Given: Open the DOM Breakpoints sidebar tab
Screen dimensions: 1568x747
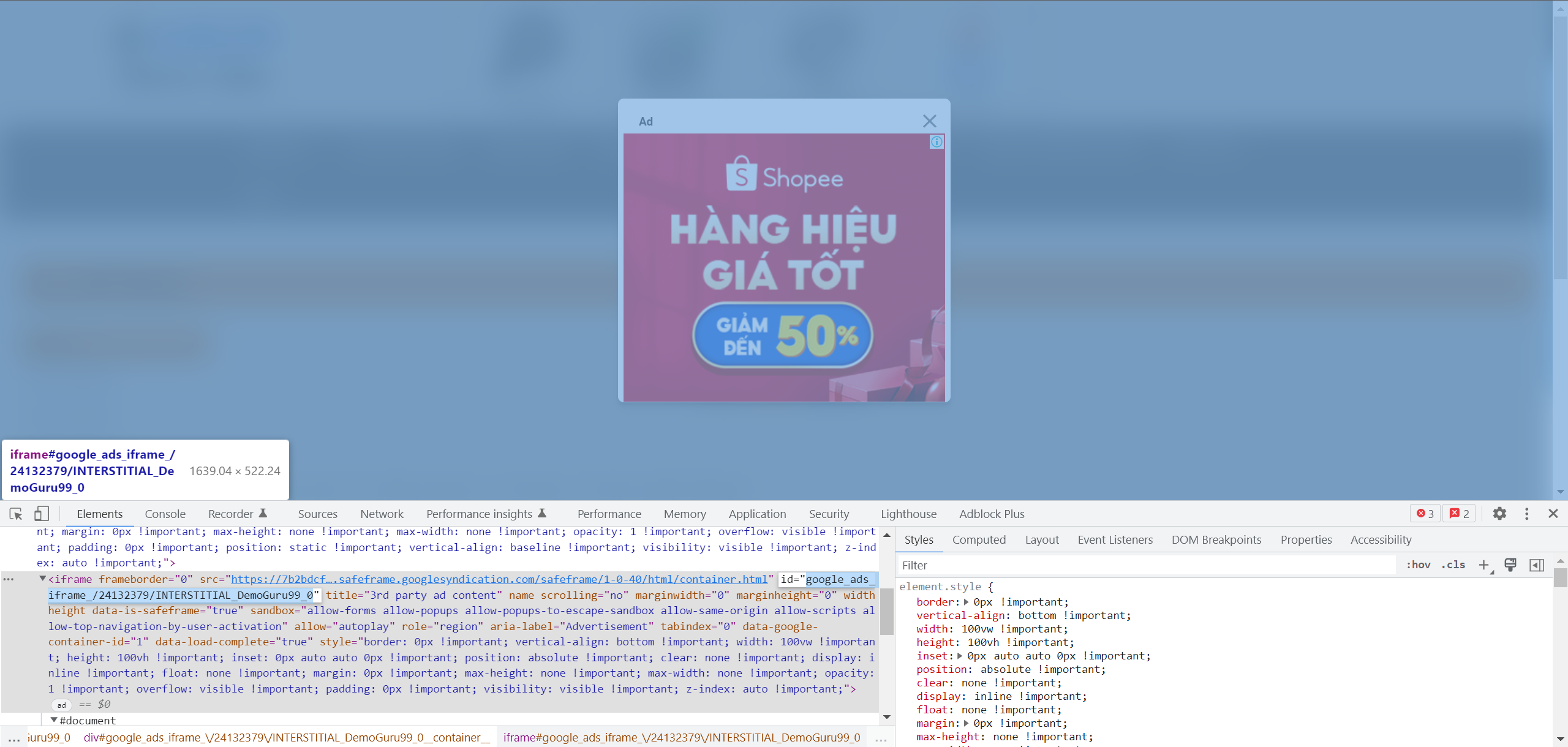Looking at the screenshot, I should (1216, 539).
